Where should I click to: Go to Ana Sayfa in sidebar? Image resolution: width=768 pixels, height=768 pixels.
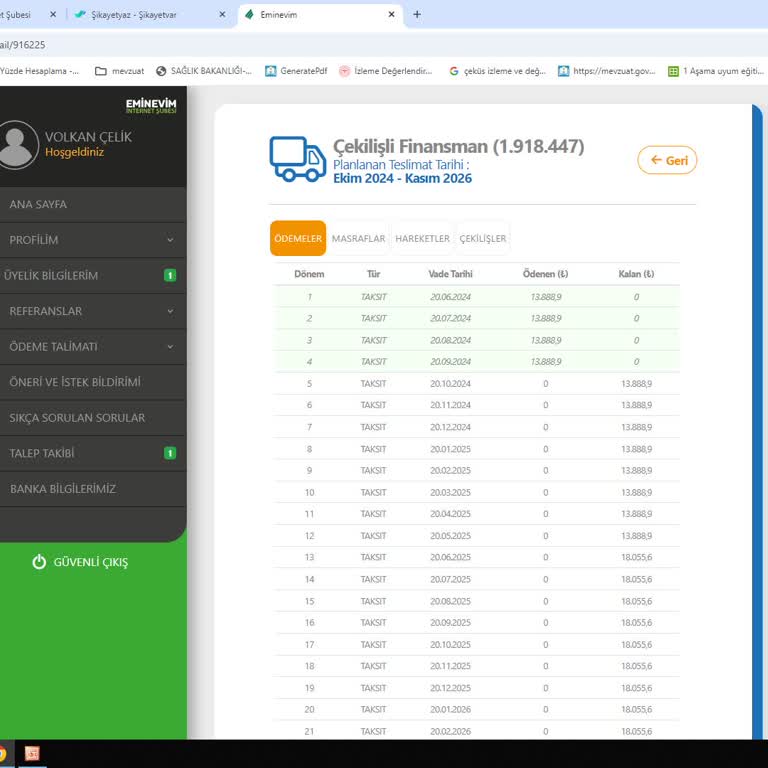click(x=38, y=204)
